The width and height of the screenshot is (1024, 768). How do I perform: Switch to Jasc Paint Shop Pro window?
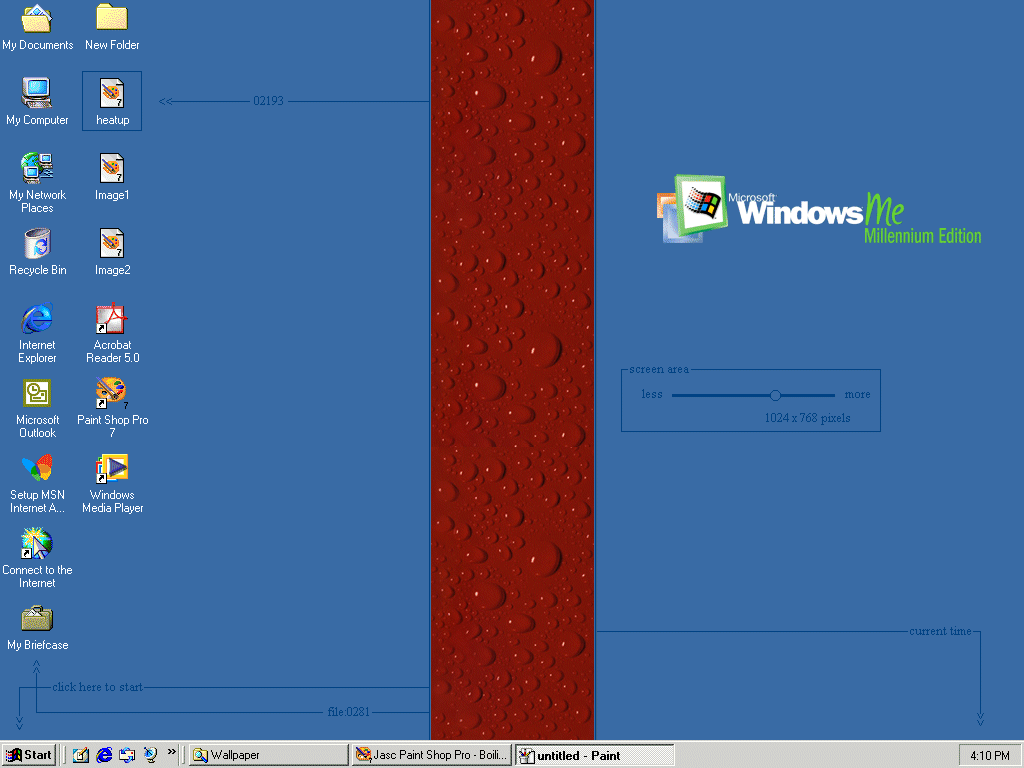[432, 755]
